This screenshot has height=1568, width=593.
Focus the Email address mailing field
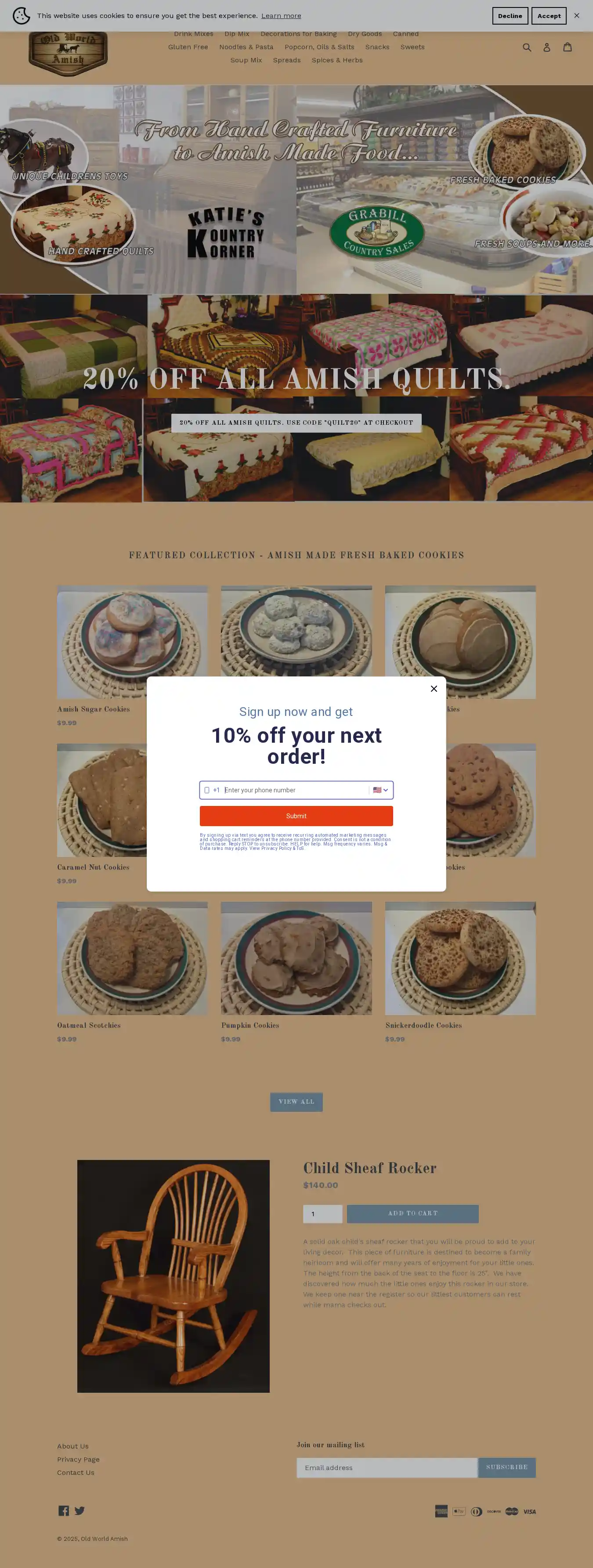tap(387, 1467)
